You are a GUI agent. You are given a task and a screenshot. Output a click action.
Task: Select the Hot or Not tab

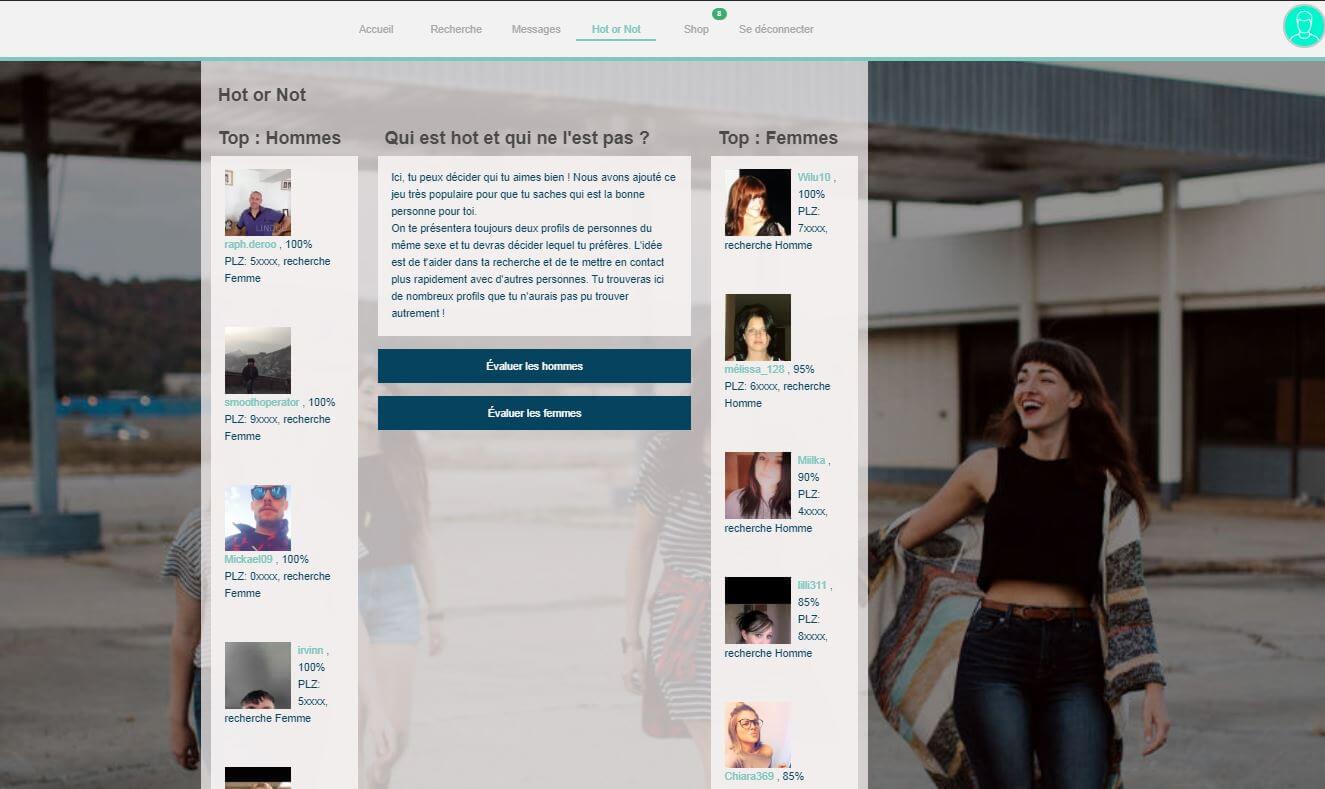pos(616,29)
